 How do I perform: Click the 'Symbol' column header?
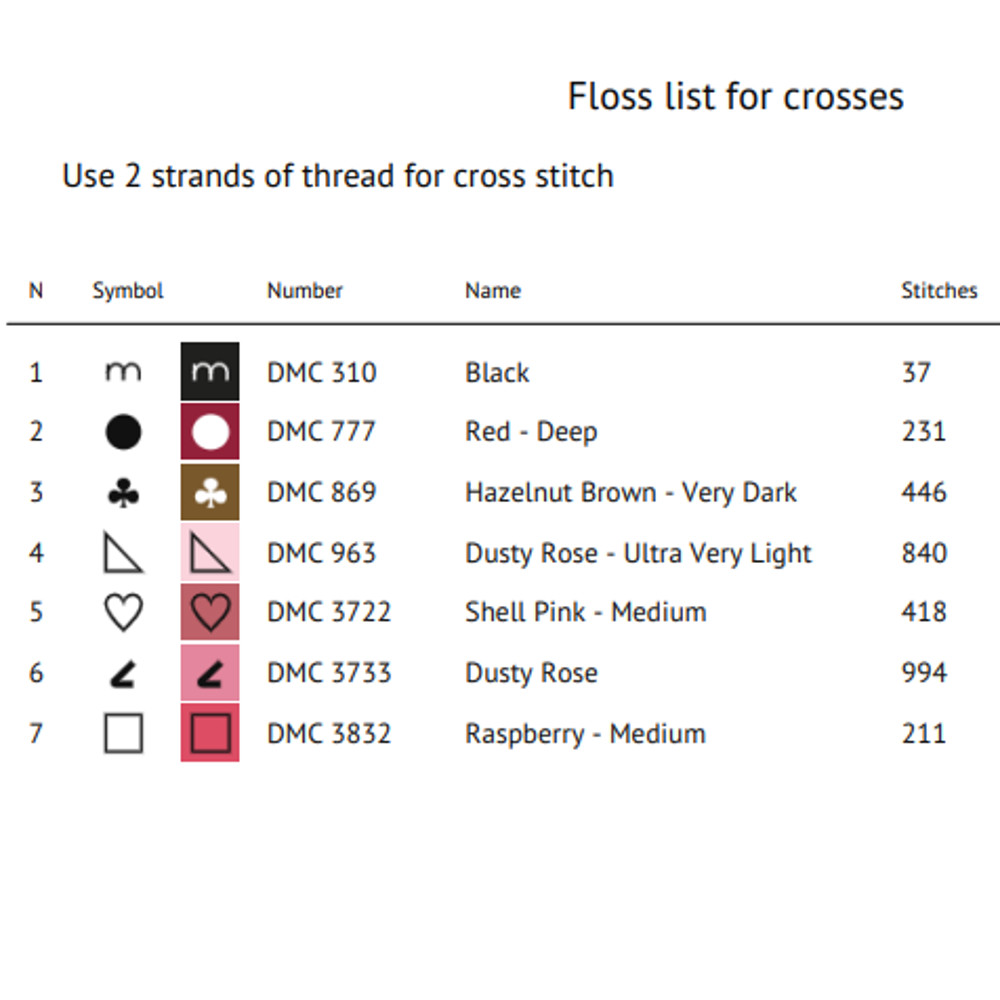click(128, 291)
